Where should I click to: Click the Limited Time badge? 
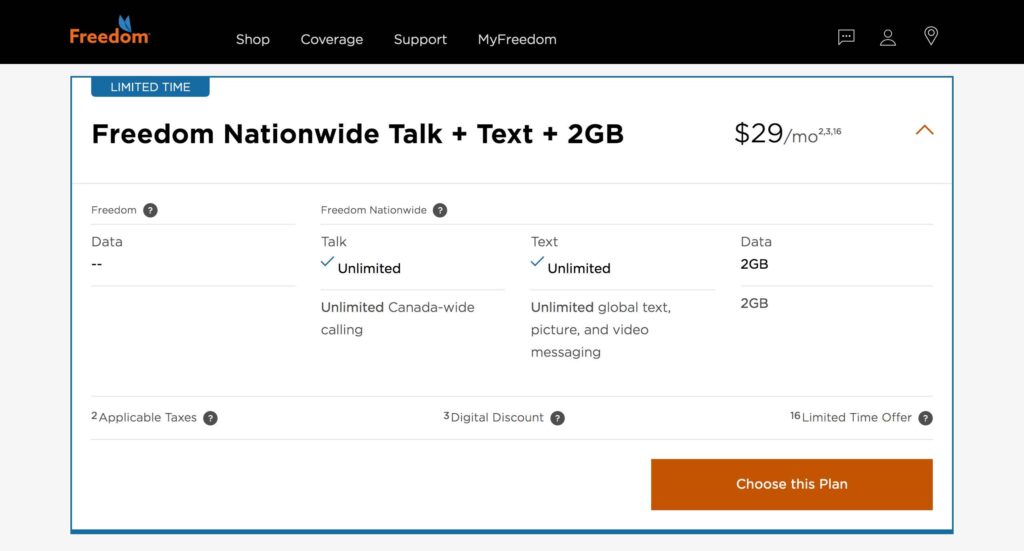(x=150, y=87)
